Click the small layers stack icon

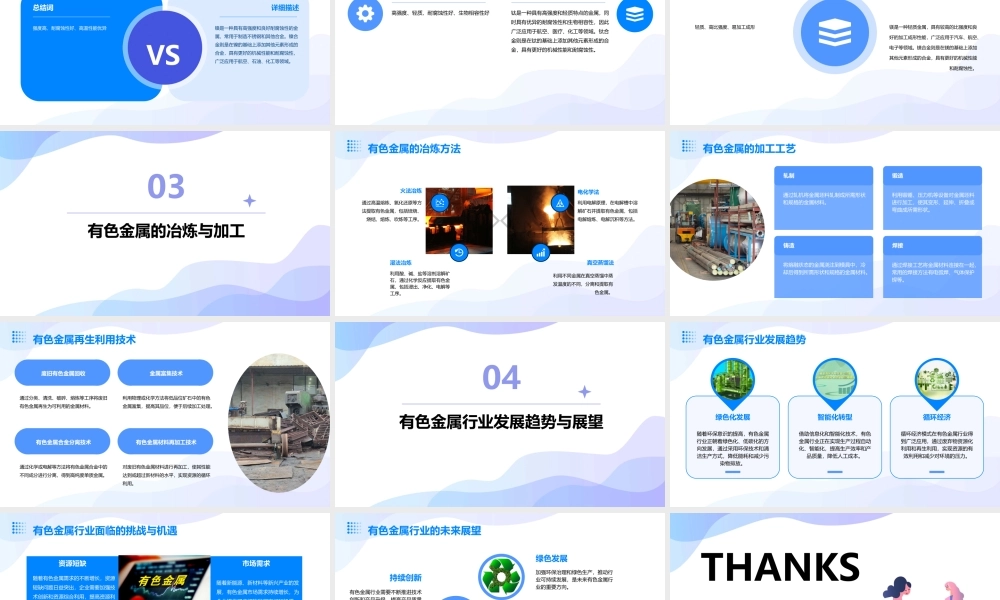(635, 15)
